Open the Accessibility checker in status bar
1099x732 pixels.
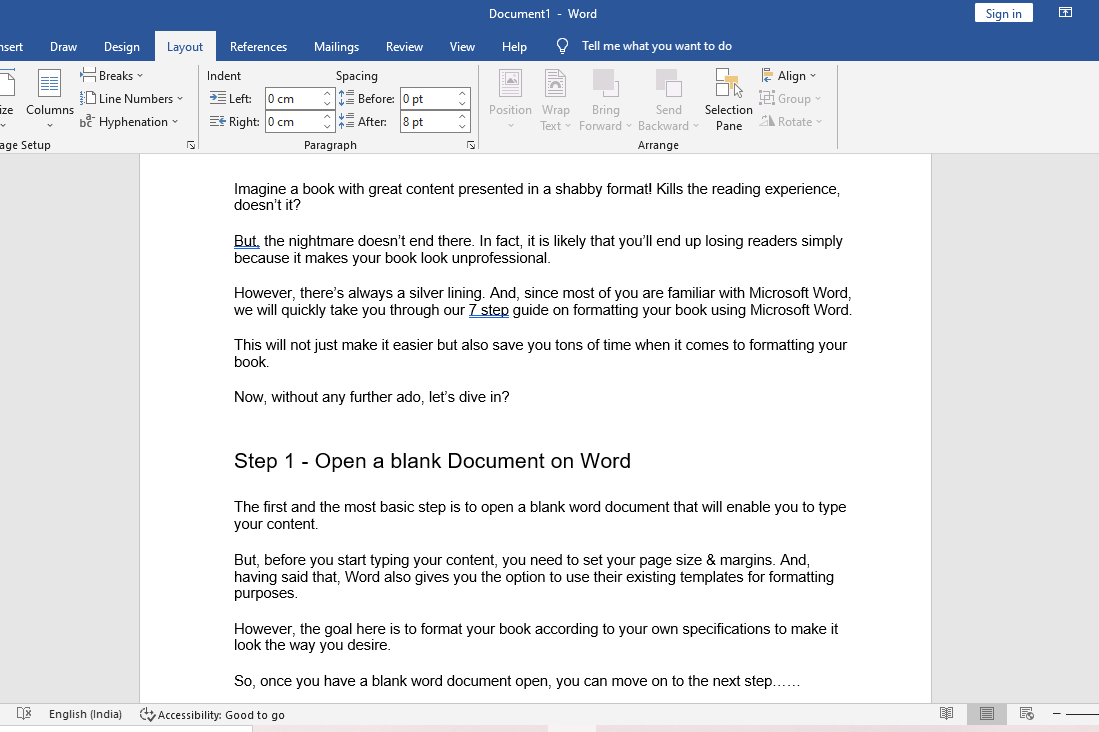click(x=212, y=714)
